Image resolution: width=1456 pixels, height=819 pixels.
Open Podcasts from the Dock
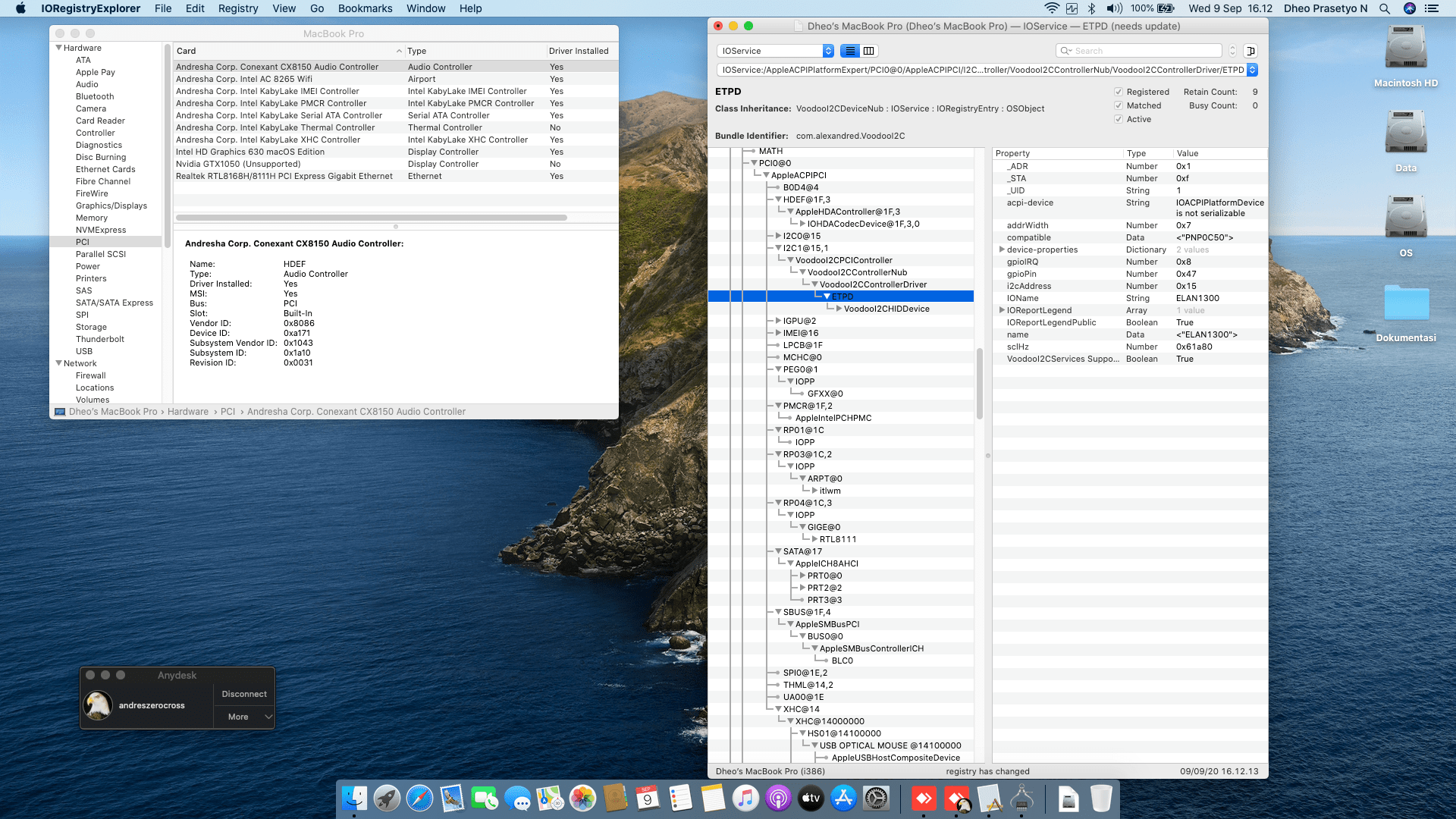778,798
